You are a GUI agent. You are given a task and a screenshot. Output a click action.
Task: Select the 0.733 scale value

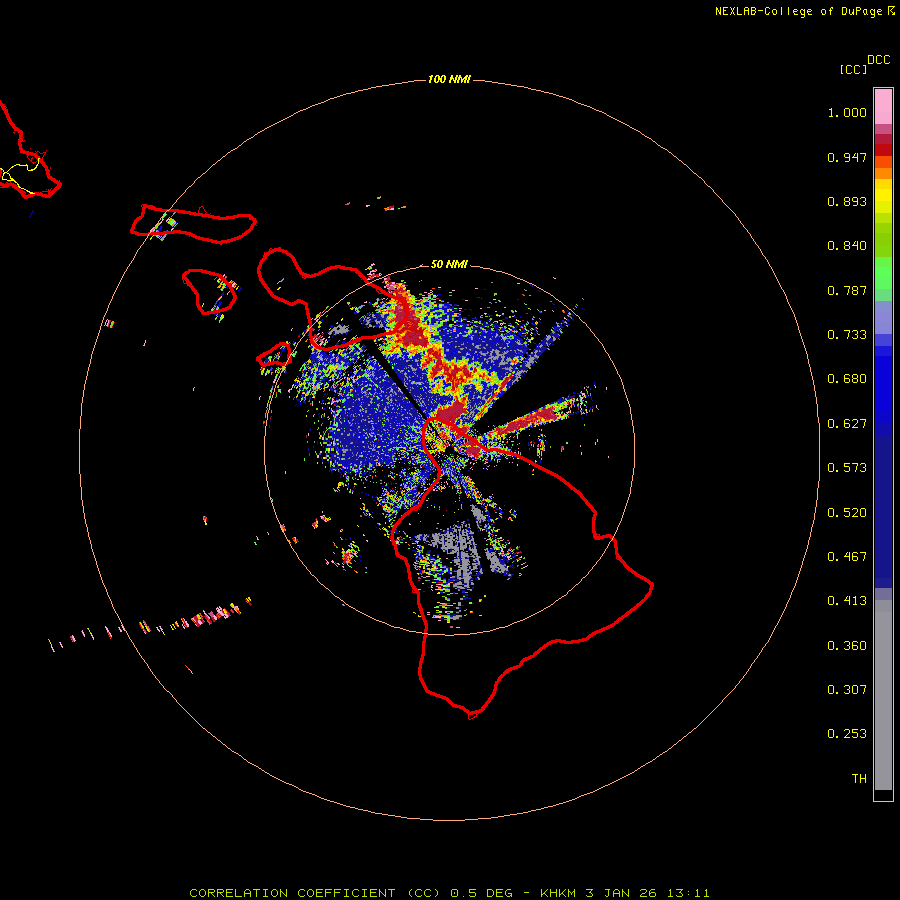(847, 335)
